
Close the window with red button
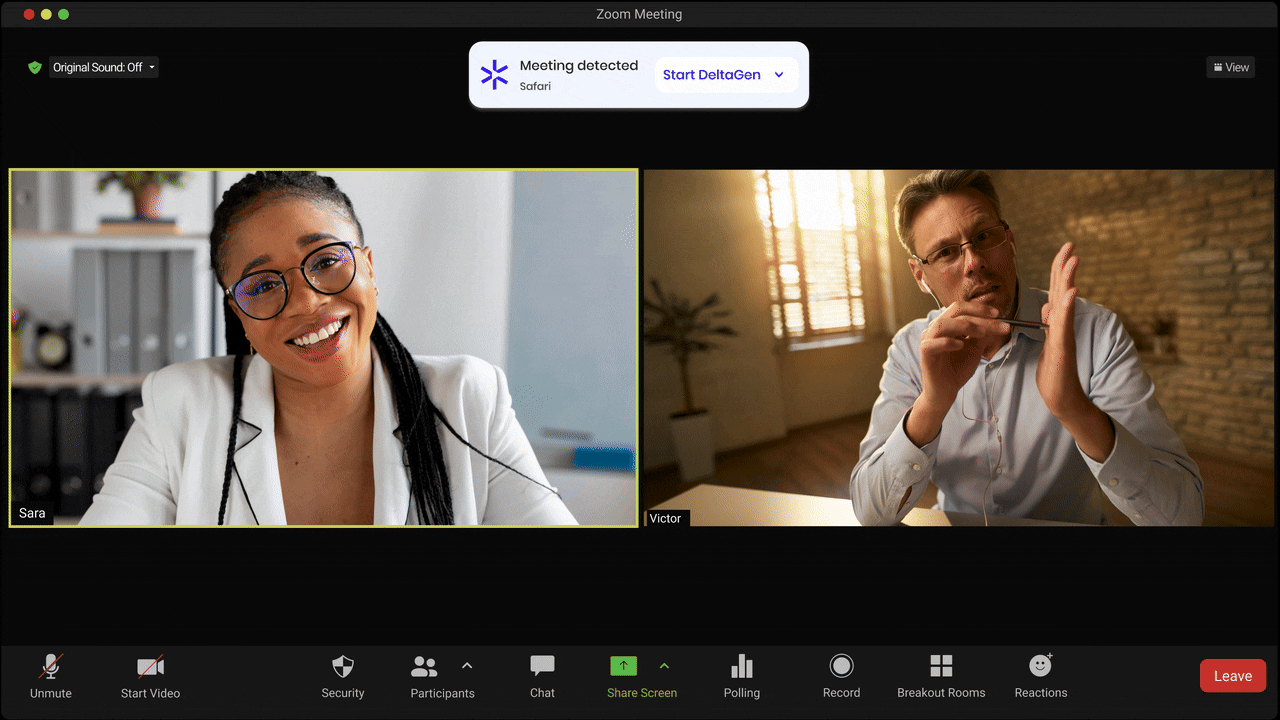coord(29,14)
